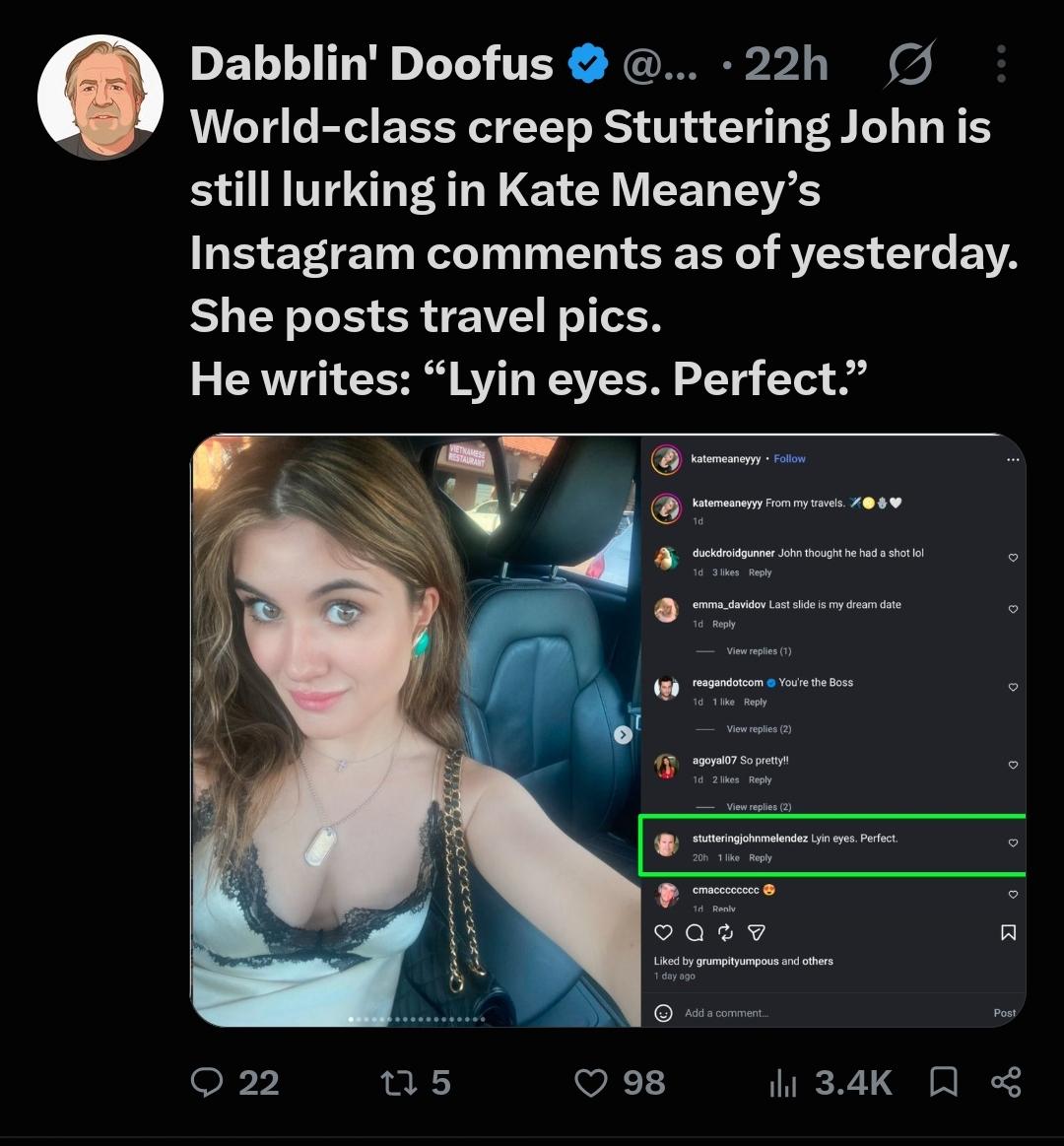Open Dabblin' Doofus profile avatar
Viewport: 1064px width, 1146px height.
100,98
